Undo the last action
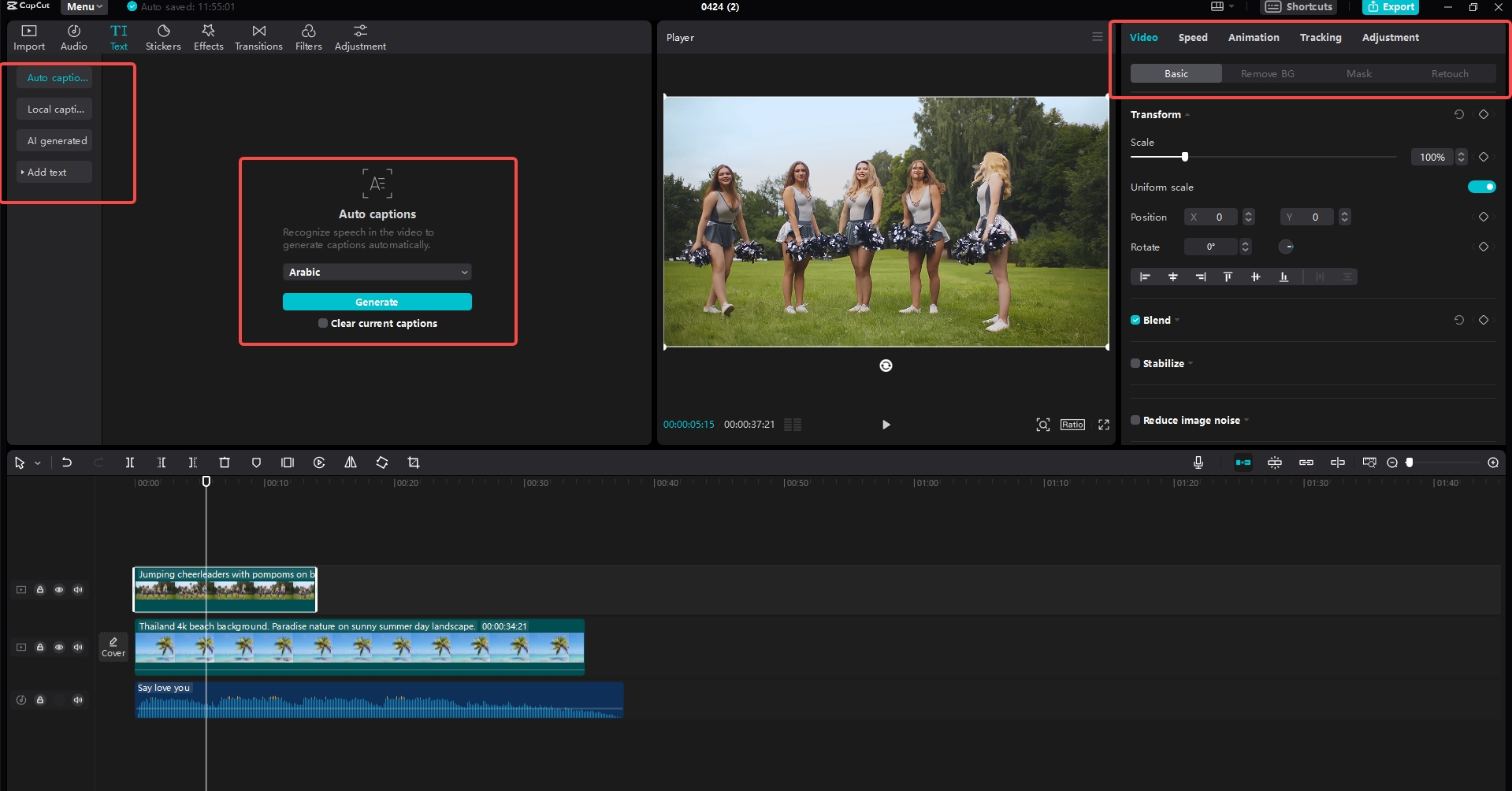 (67, 462)
